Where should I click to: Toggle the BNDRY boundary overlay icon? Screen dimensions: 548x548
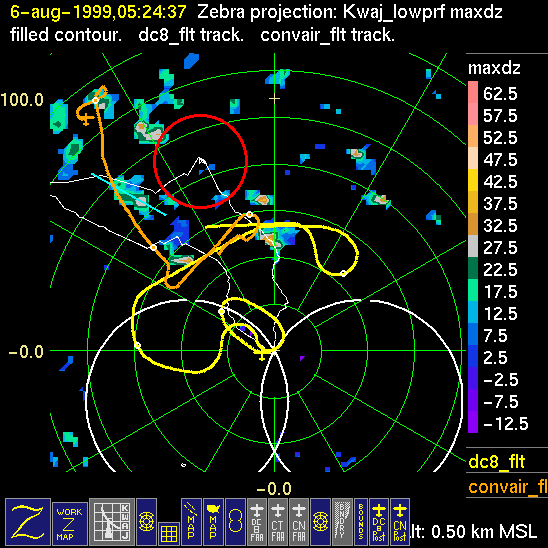point(342,522)
